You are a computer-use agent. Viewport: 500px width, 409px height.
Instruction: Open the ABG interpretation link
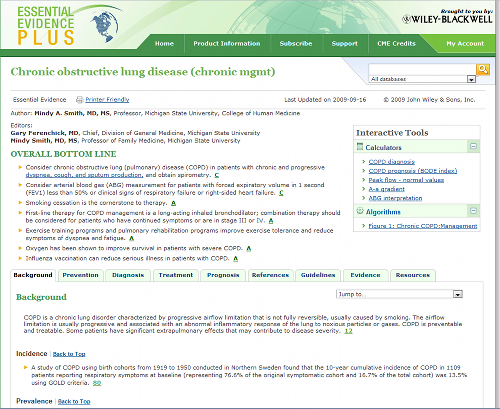(395, 198)
